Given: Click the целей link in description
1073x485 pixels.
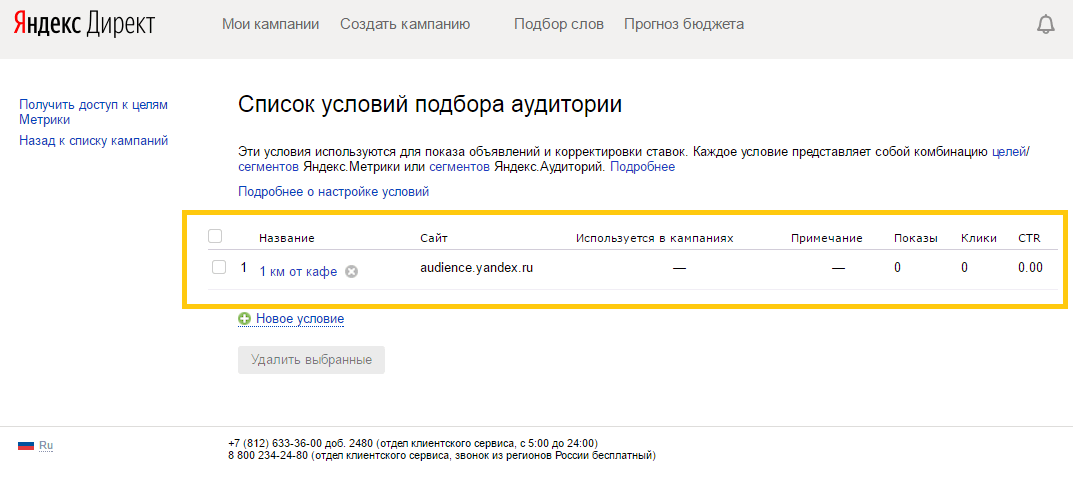Looking at the screenshot, I should click(1009, 152).
